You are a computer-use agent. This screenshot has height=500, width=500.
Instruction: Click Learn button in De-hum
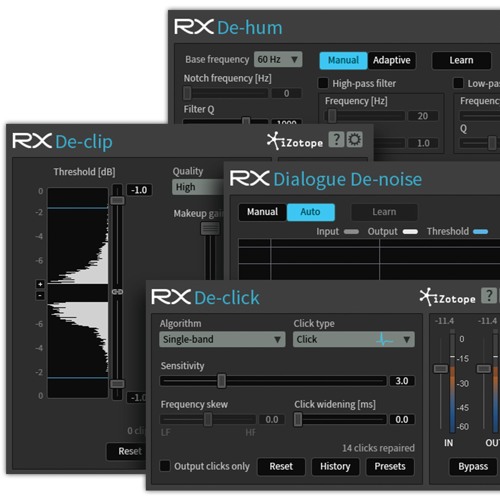click(x=461, y=60)
